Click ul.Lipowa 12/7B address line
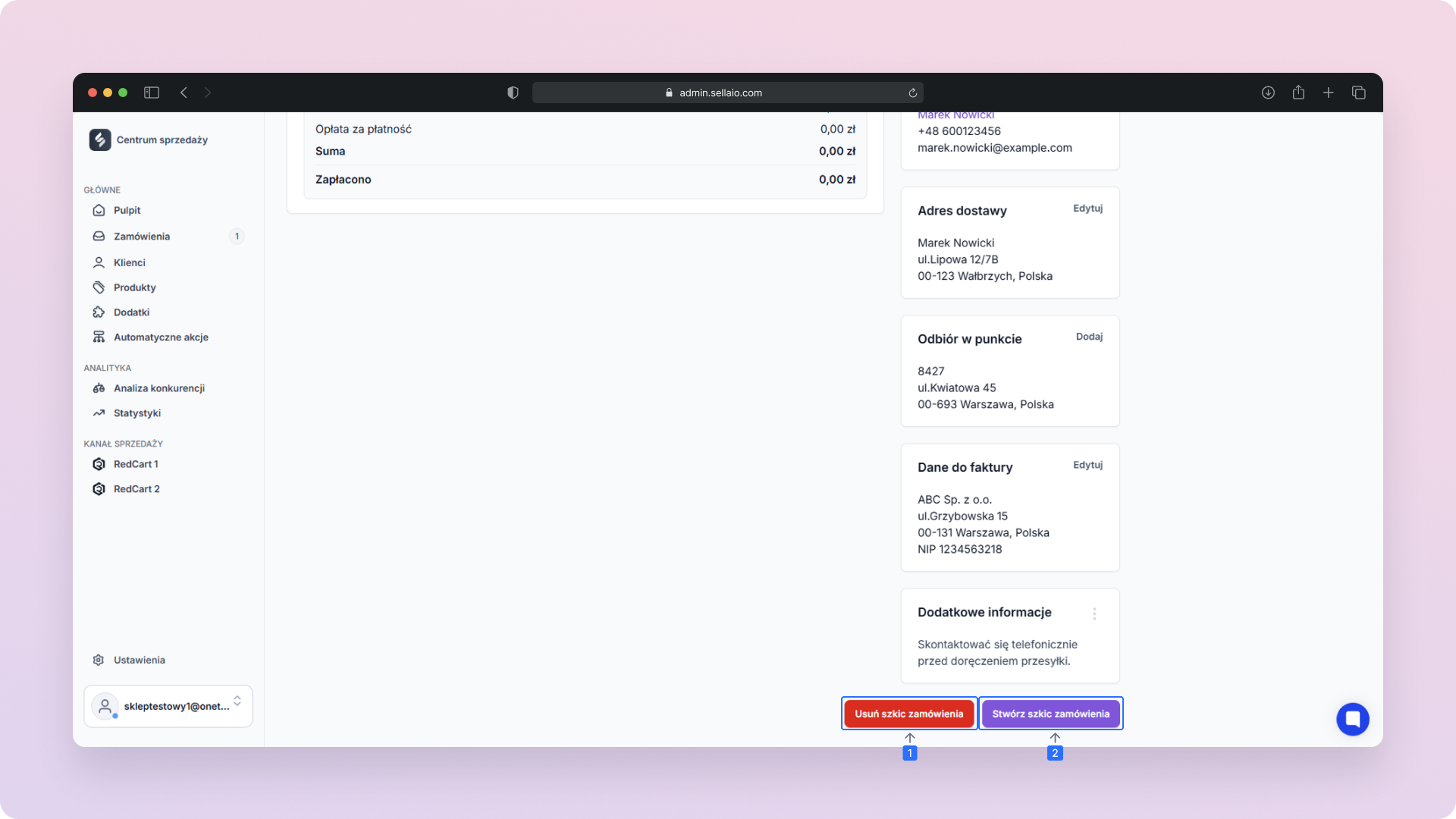 [958, 259]
